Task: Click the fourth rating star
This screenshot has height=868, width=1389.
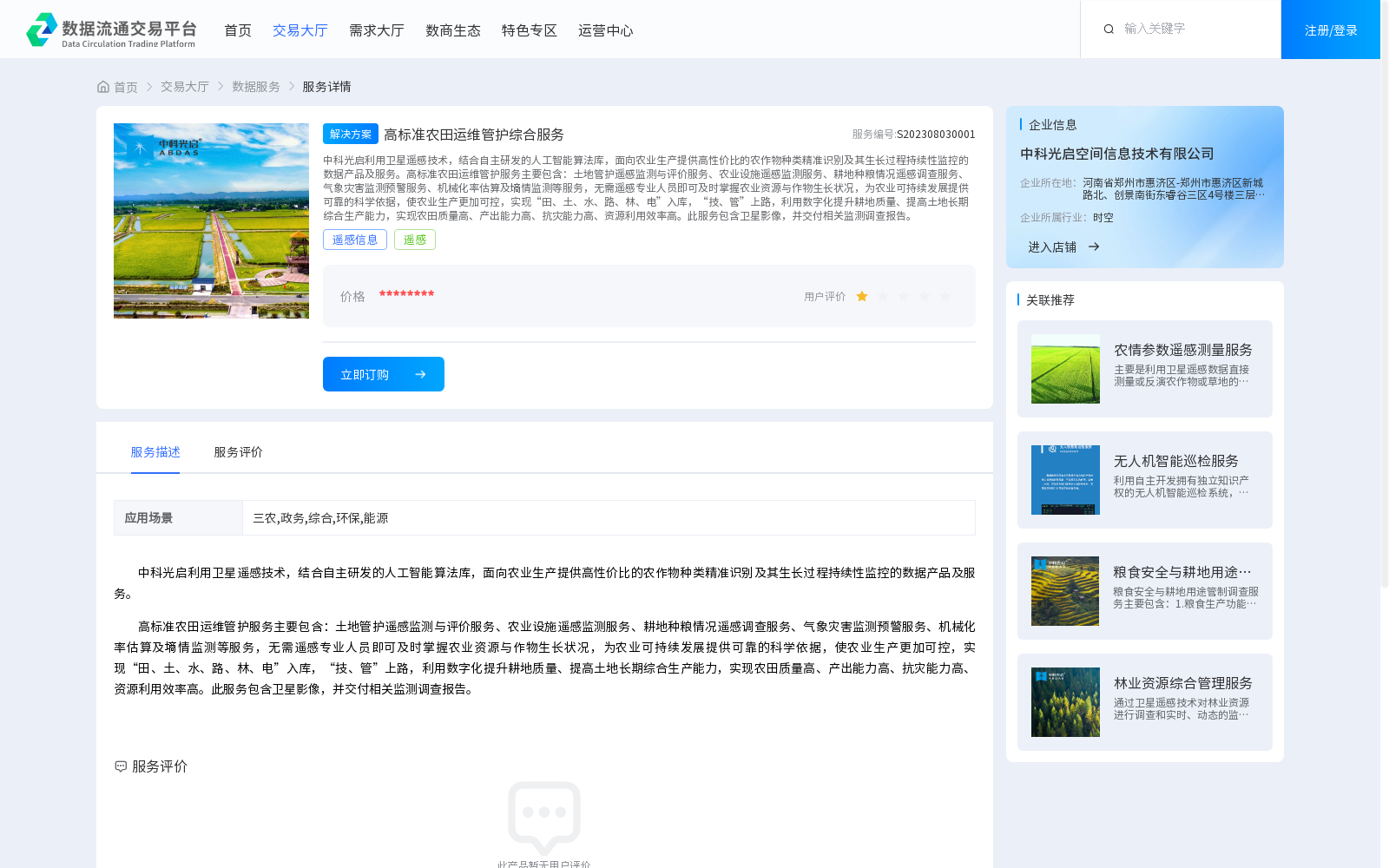Action: (x=925, y=296)
